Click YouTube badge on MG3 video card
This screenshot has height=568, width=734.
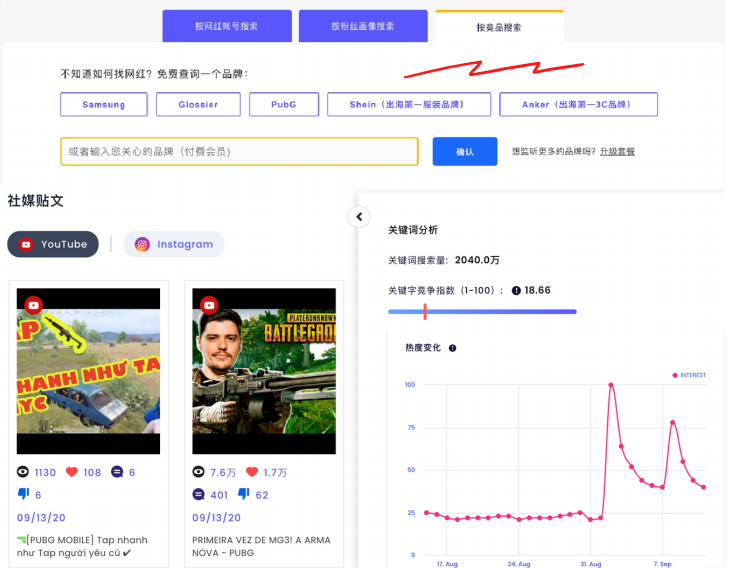click(x=209, y=305)
